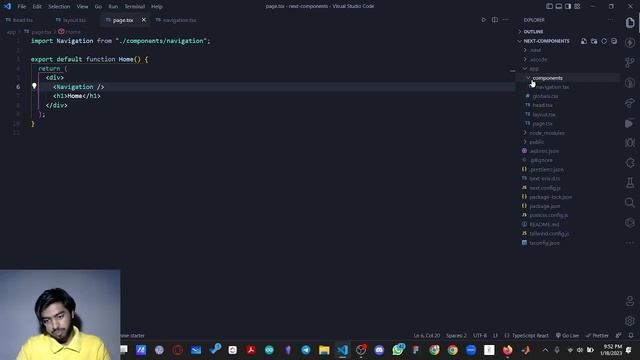Toggle primary side bar layout button
The width and height of the screenshot is (640, 360).
pos(549,6)
